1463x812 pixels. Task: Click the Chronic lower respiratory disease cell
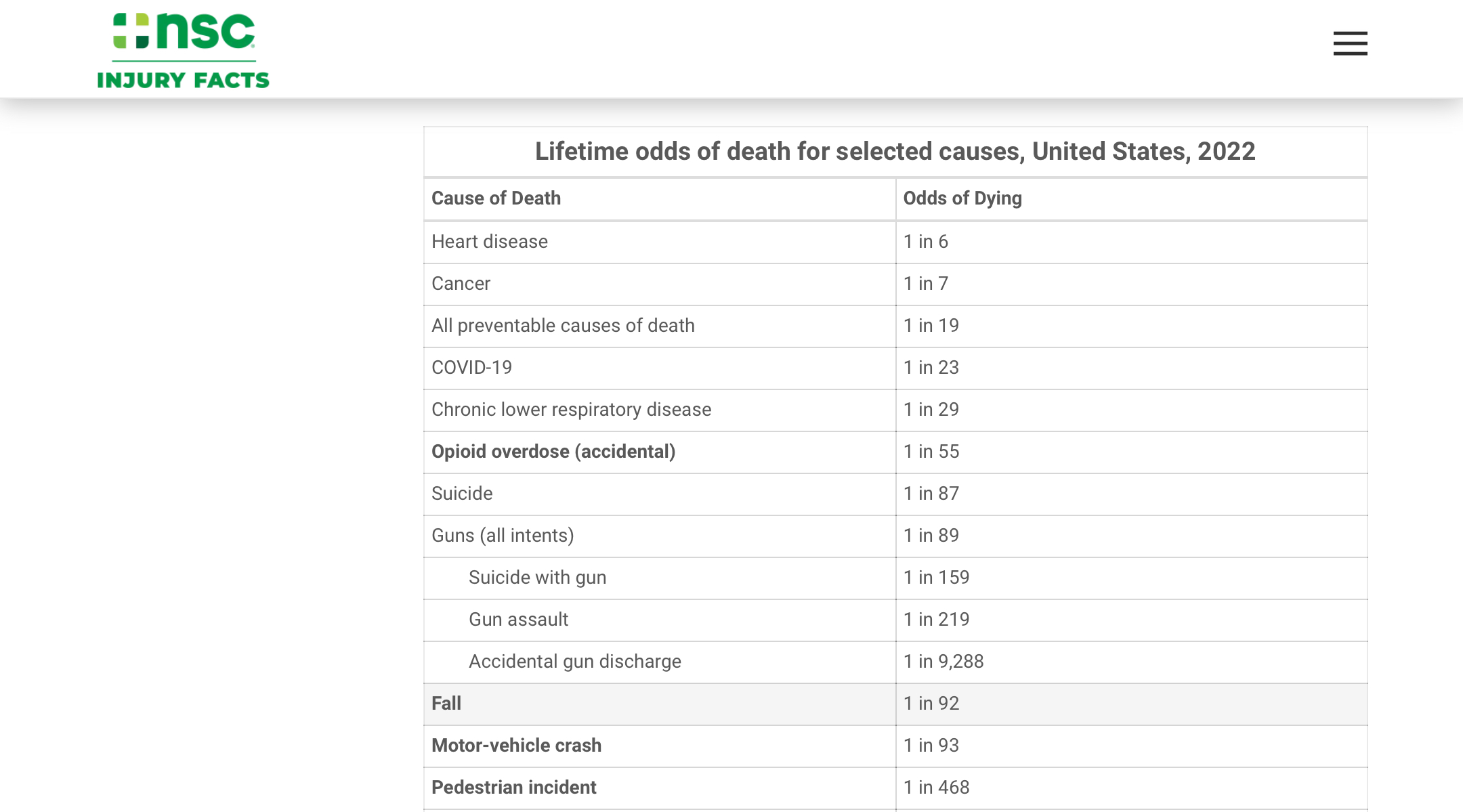(571, 410)
